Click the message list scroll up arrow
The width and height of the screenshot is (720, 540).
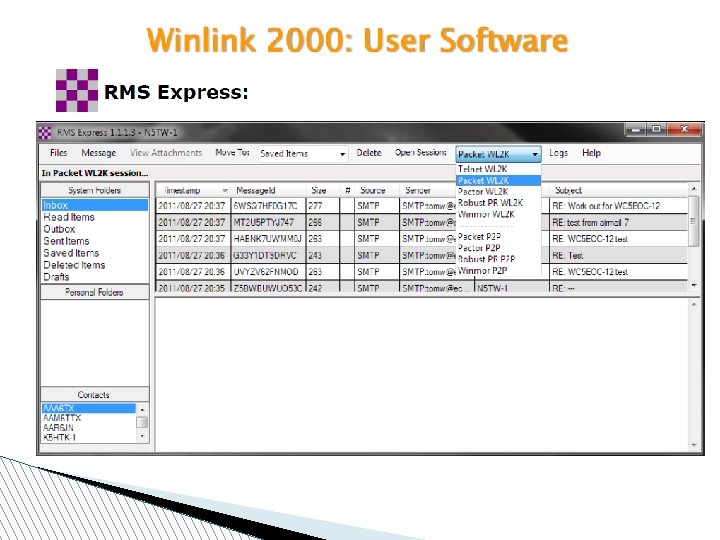pyautogui.click(x=694, y=189)
